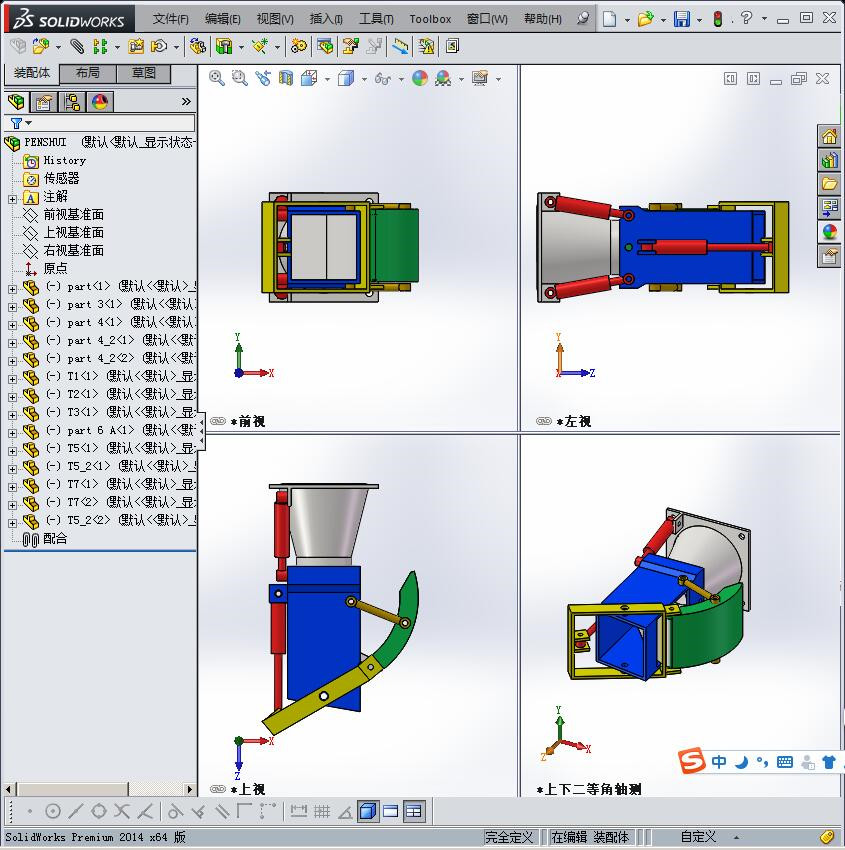Click the Zoom to Area icon
The height and width of the screenshot is (850, 845).
coord(240,79)
